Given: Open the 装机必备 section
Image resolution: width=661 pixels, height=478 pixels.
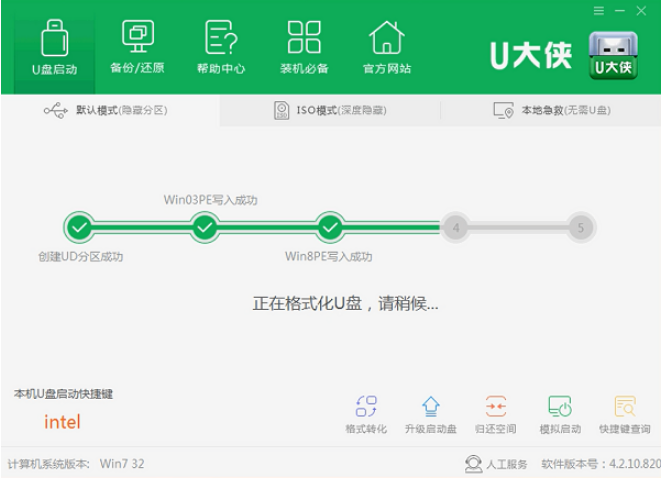Looking at the screenshot, I should (303, 47).
